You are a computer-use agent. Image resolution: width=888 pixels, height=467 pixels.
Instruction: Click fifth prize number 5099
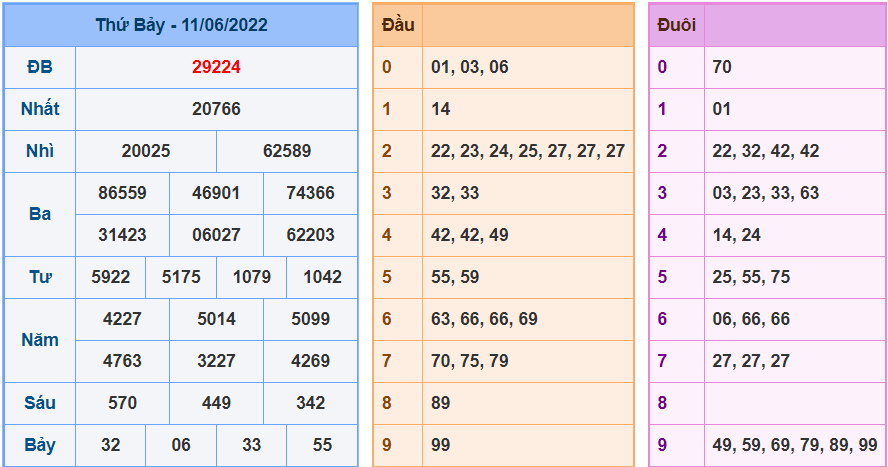[310, 319]
